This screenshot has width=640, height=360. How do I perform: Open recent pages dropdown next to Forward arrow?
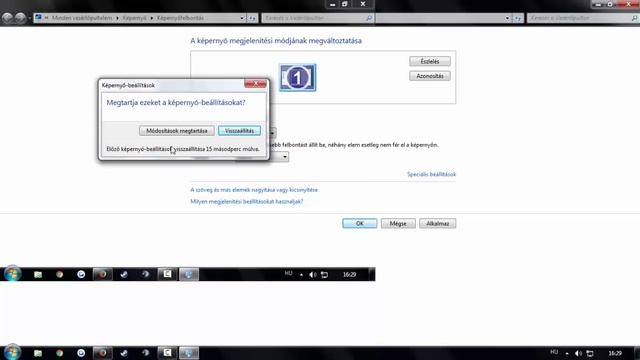29,18
